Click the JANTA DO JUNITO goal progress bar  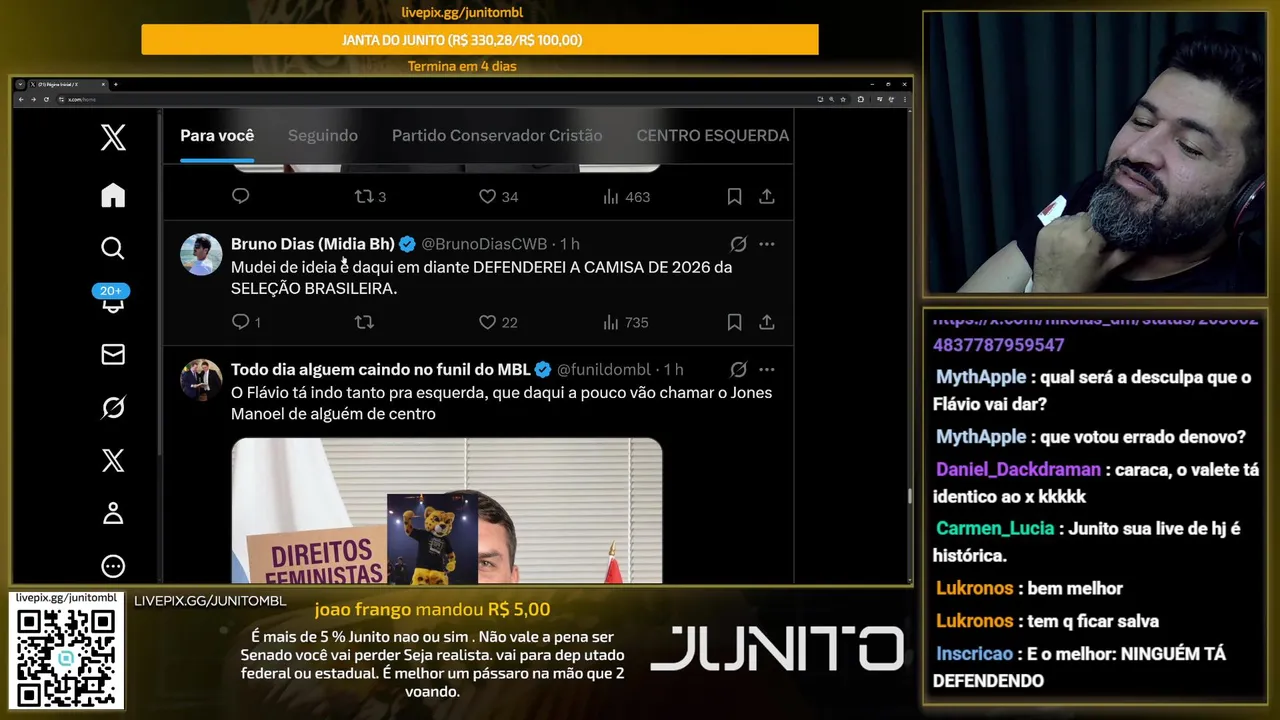point(480,40)
